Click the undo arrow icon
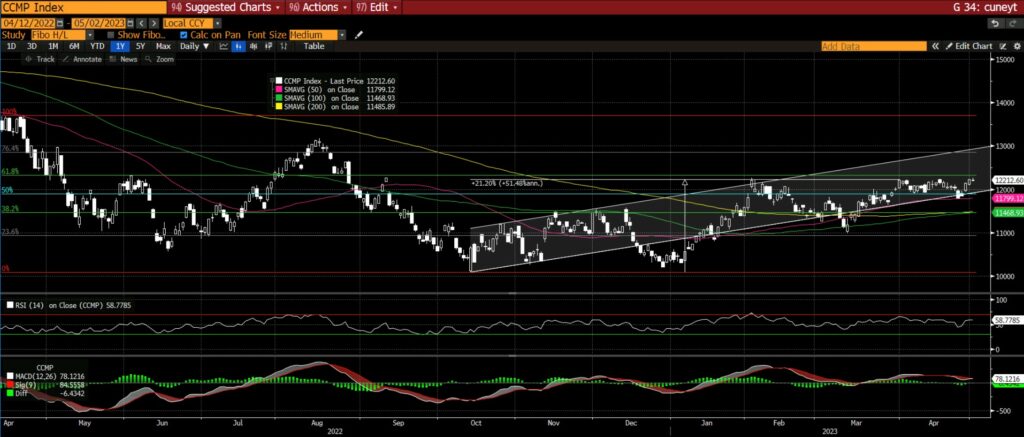1024x437 pixels. pyautogui.click(x=996, y=22)
